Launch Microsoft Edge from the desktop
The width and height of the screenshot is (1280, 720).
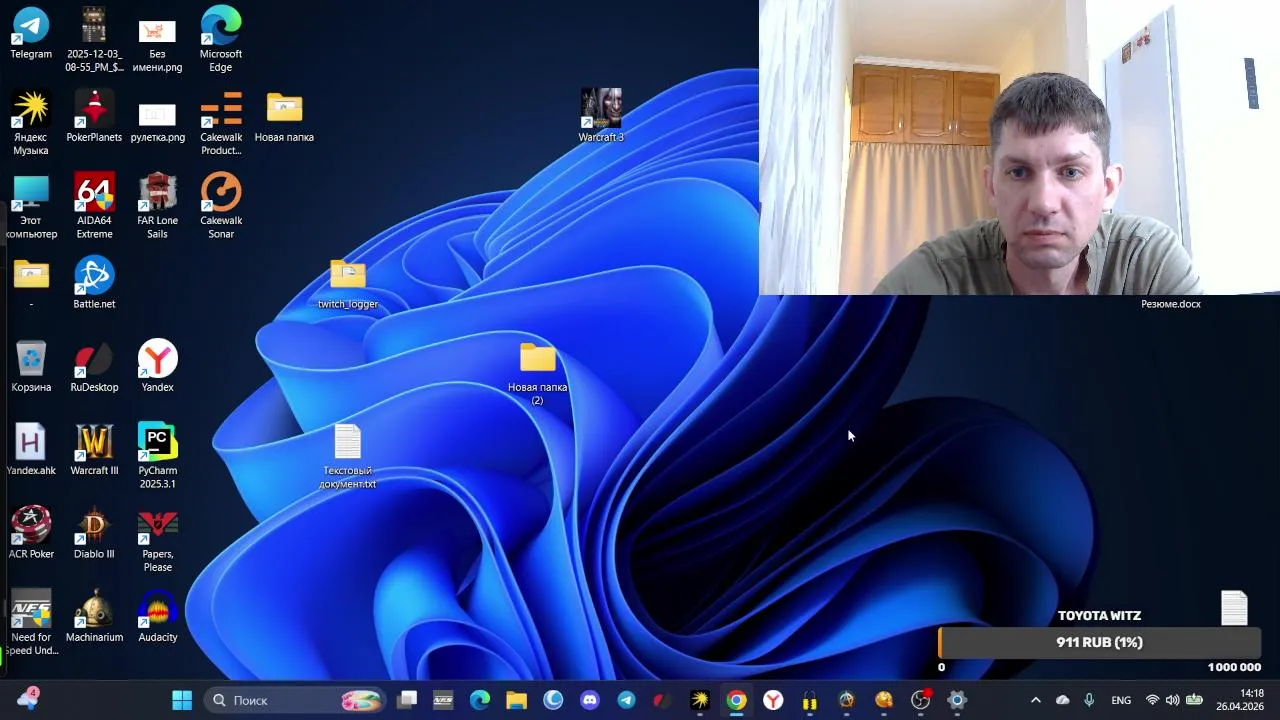click(x=220, y=39)
